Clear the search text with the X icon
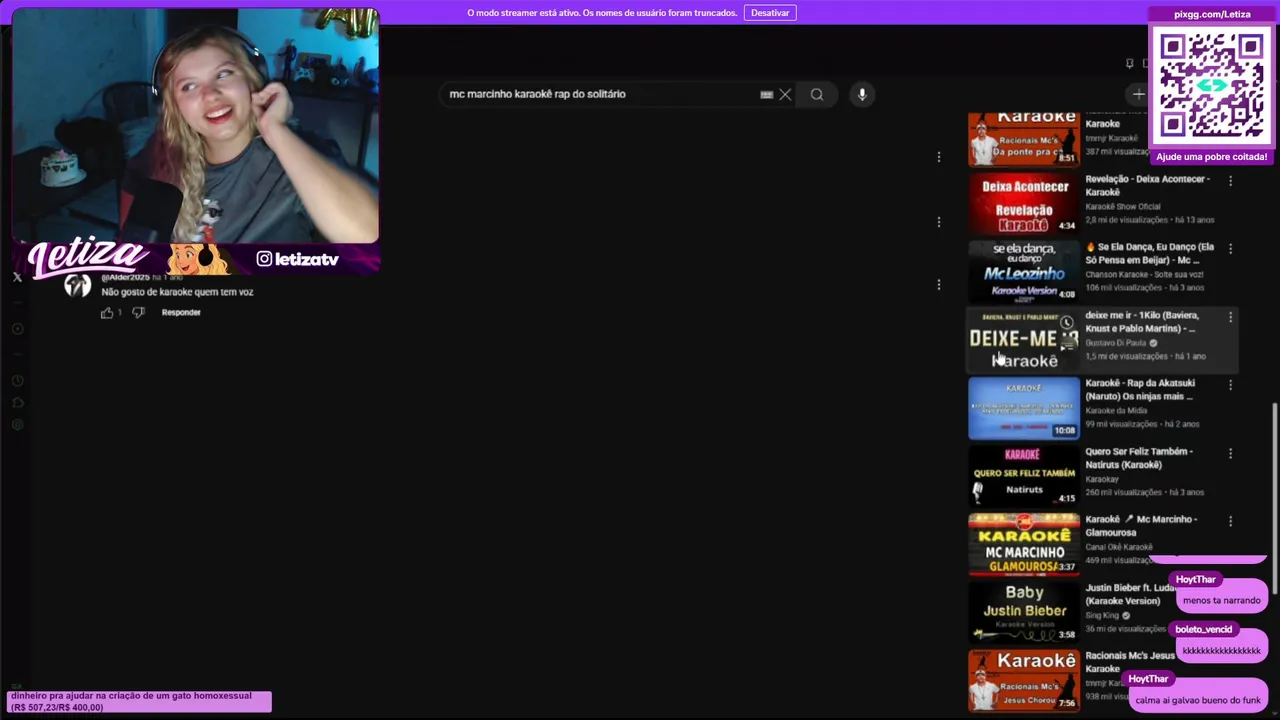 point(785,95)
